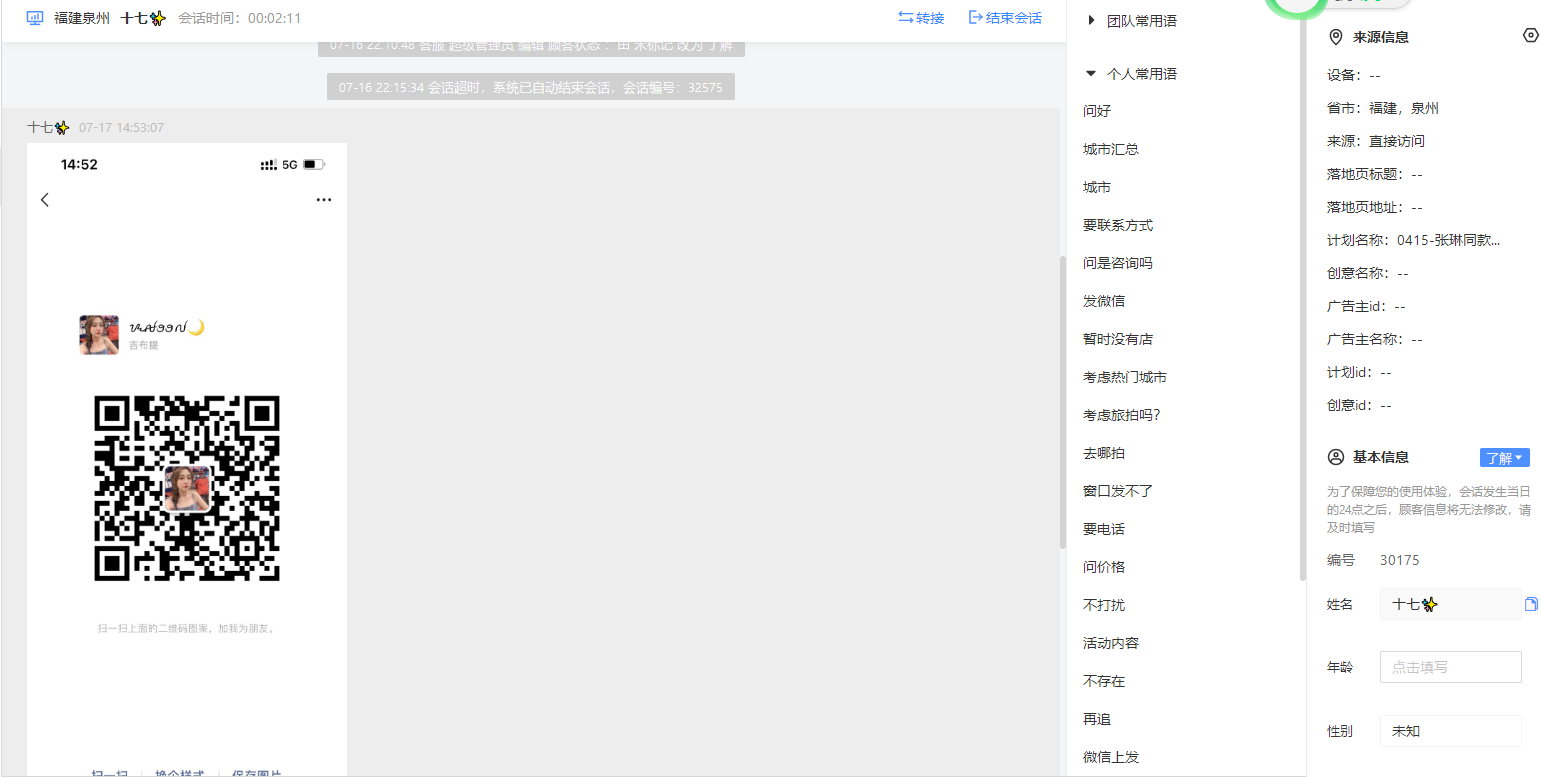Select the 要联系方式 quick phrase
This screenshot has height=777, width=1541.
(x=1118, y=225)
